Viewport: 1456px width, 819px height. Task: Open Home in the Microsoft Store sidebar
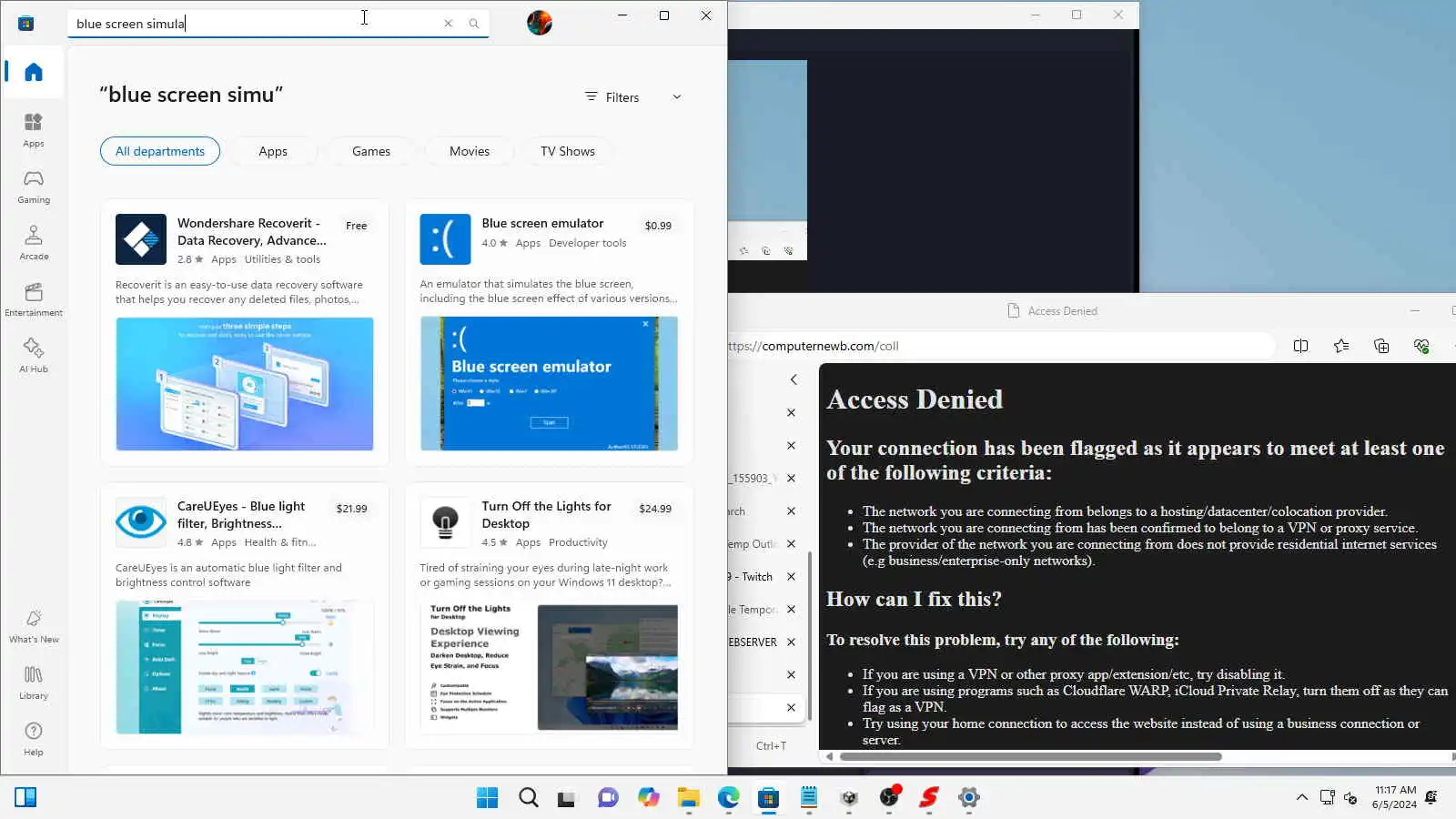34,72
